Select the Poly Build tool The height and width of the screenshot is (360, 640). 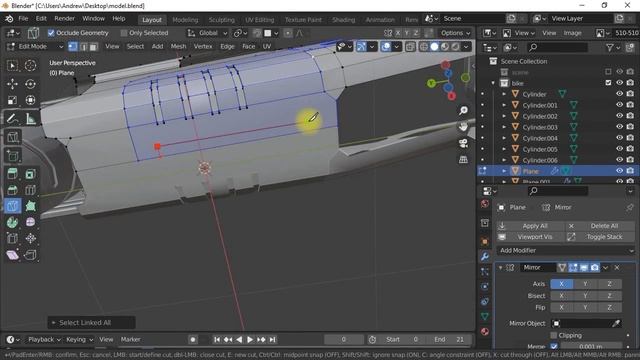coord(30,206)
